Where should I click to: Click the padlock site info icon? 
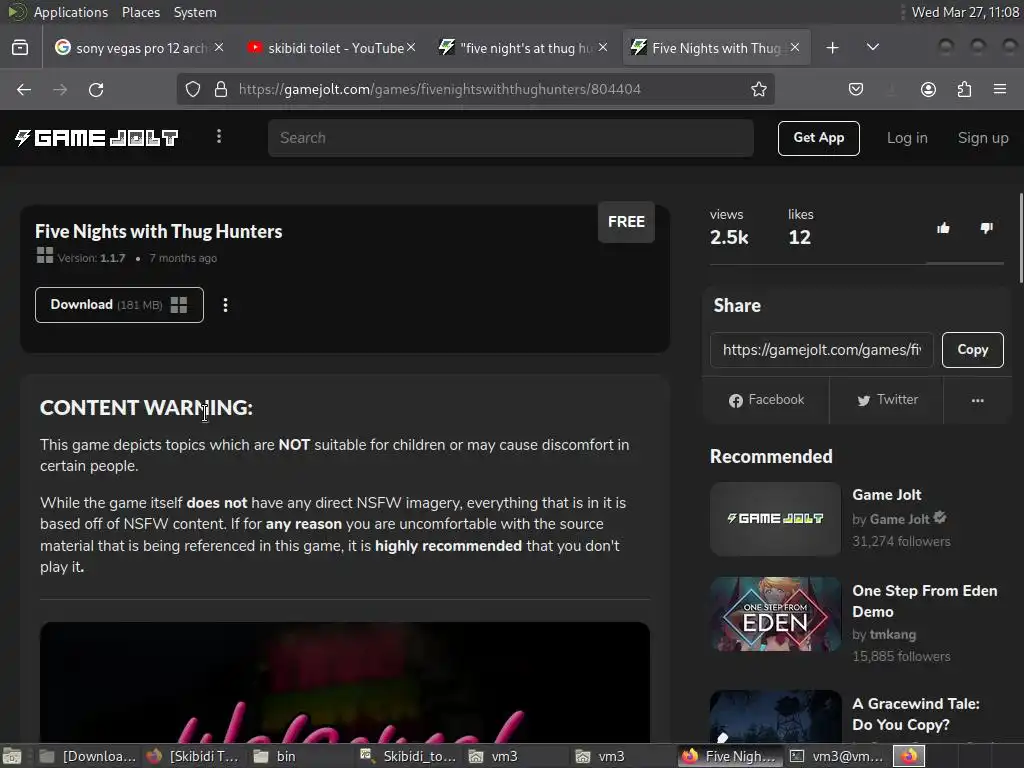click(221, 89)
